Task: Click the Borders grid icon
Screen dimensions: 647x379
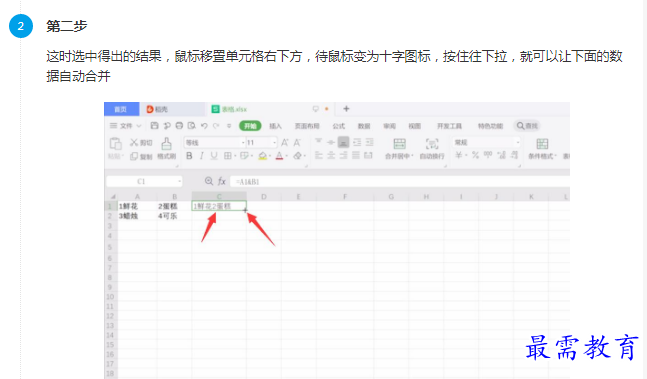Action: 227,155
